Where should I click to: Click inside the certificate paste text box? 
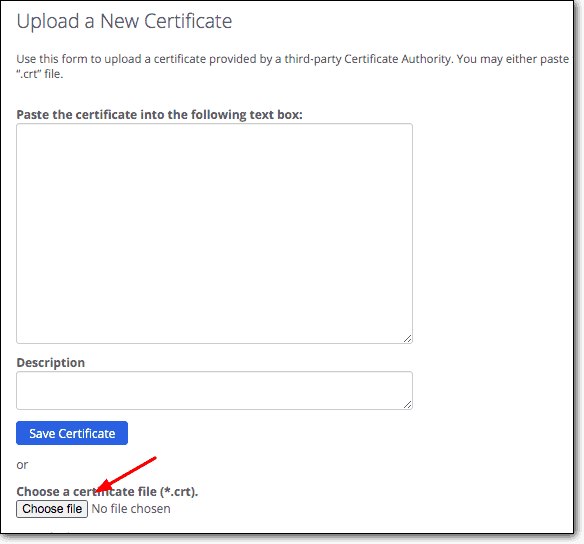tap(214, 233)
